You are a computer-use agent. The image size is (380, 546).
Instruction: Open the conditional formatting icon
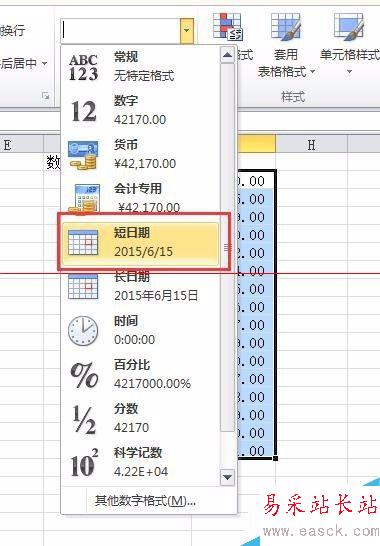click(x=228, y=26)
